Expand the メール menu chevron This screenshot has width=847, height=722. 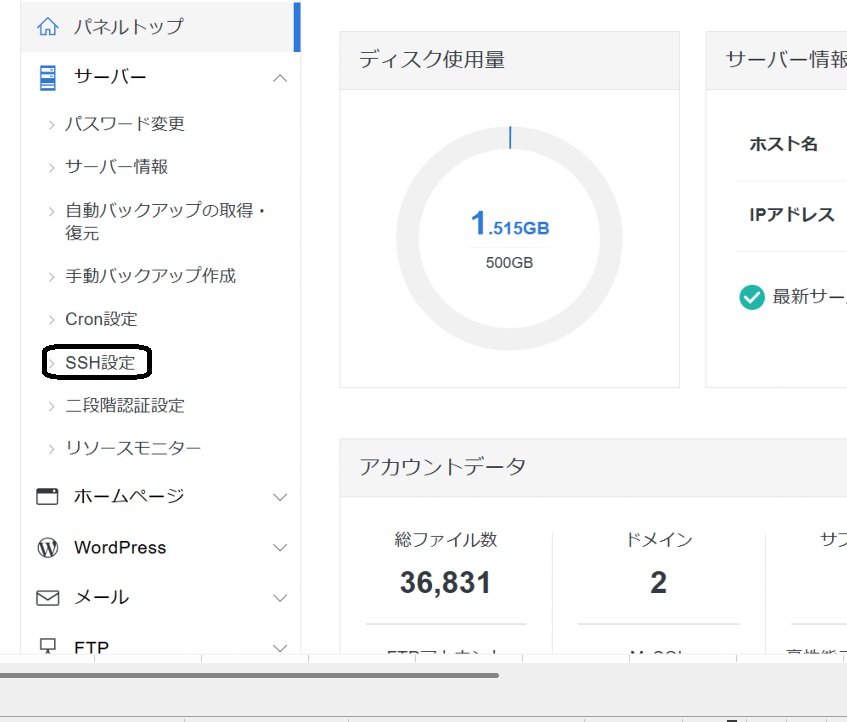[x=280, y=598]
